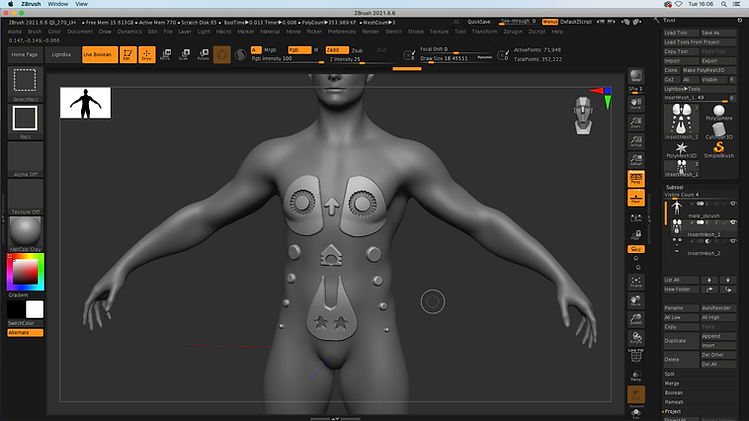
Task: Click the Frame icon in right shelf
Action: pyautogui.click(x=636, y=282)
